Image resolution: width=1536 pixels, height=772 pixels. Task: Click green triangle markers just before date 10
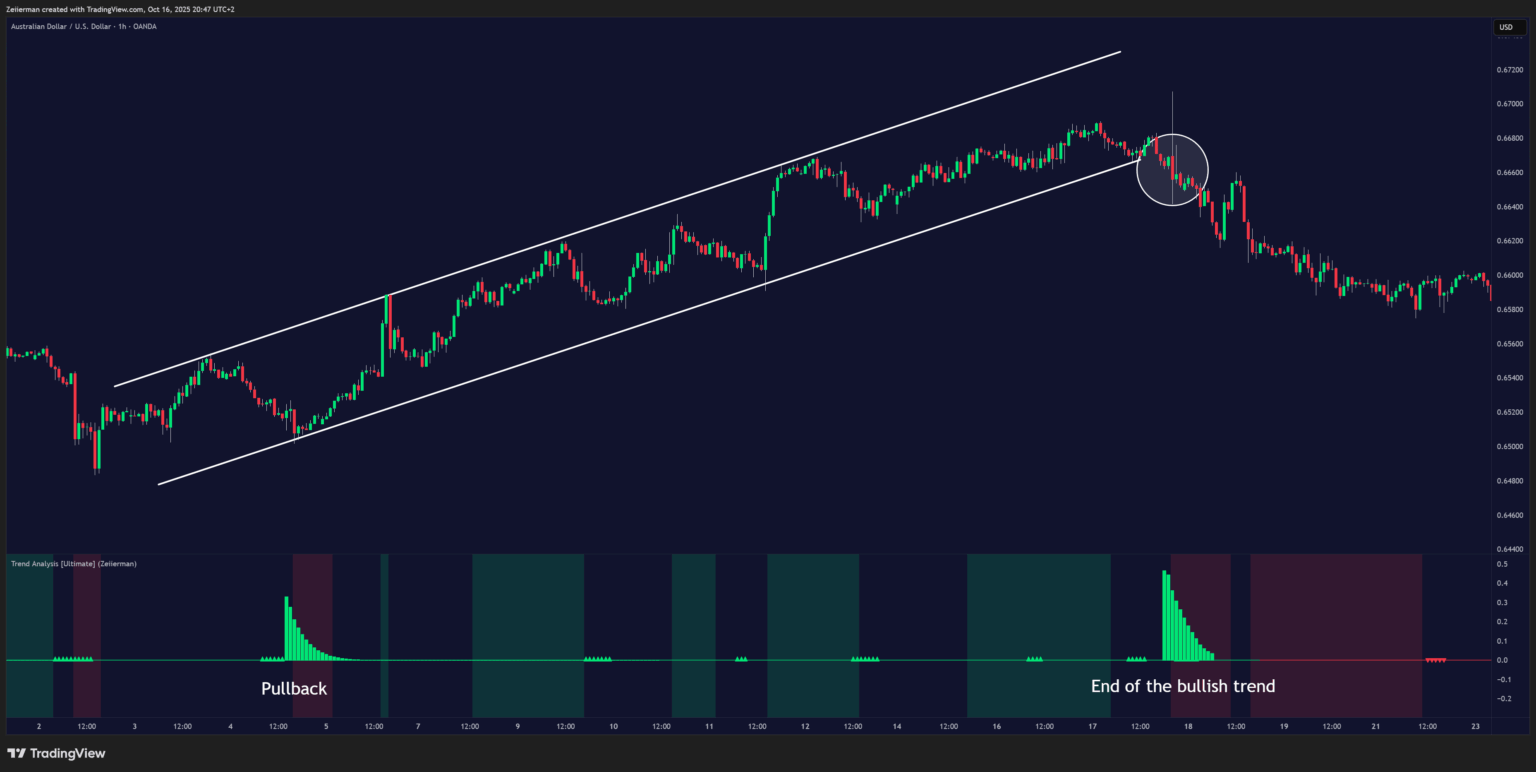(597, 659)
